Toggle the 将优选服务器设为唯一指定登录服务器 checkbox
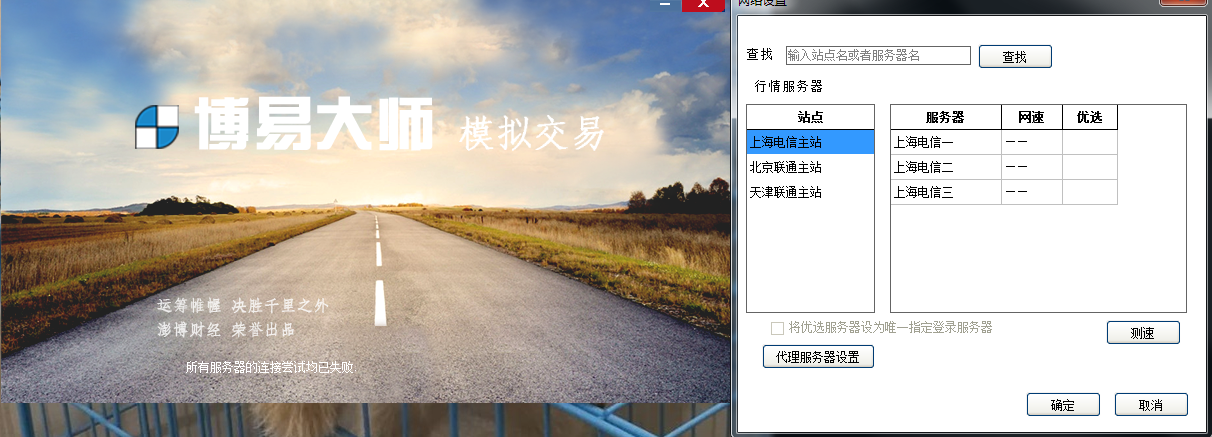1212x437 pixels. pyautogui.click(x=777, y=328)
